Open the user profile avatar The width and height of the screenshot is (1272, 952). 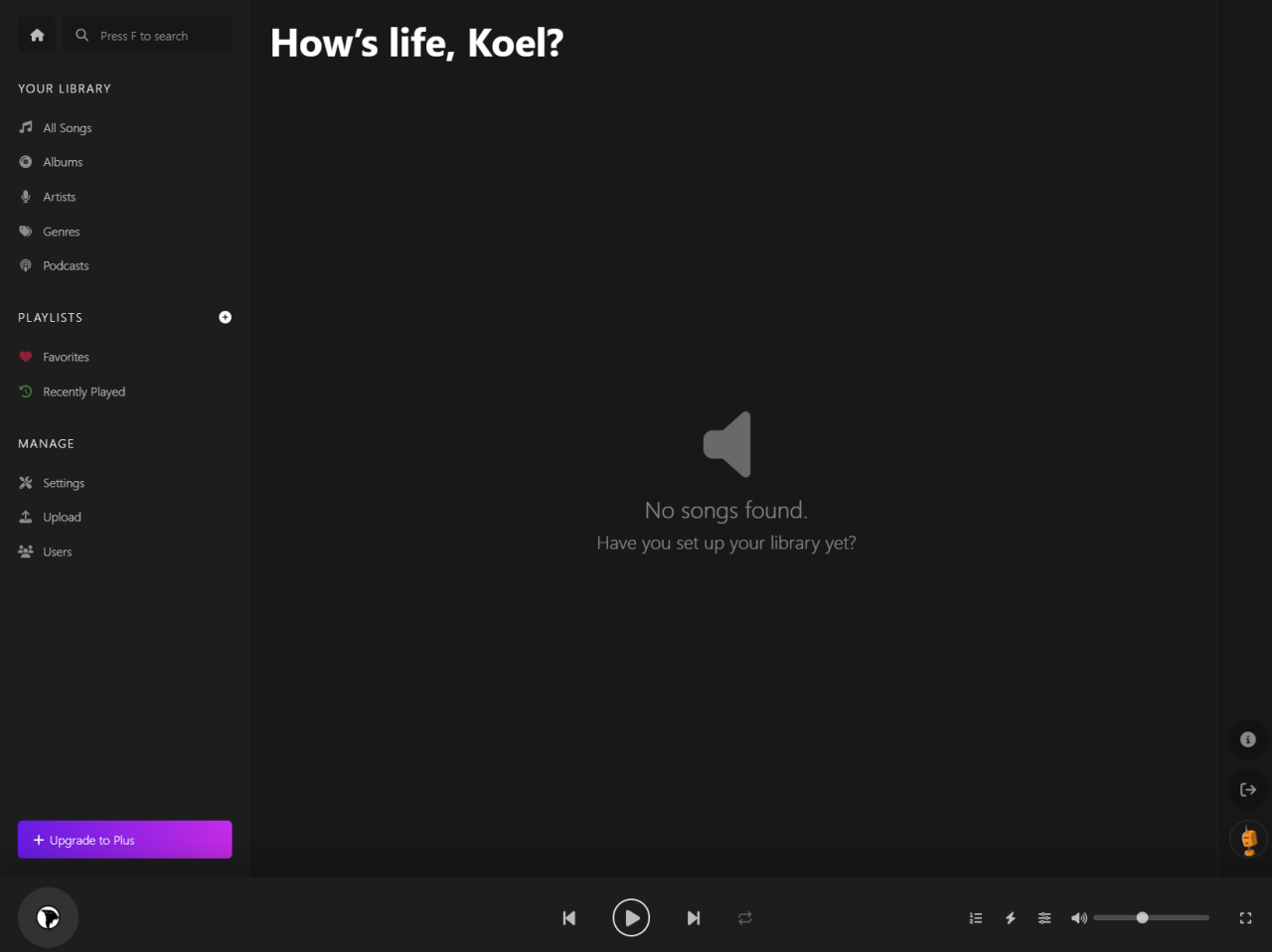(x=1248, y=840)
